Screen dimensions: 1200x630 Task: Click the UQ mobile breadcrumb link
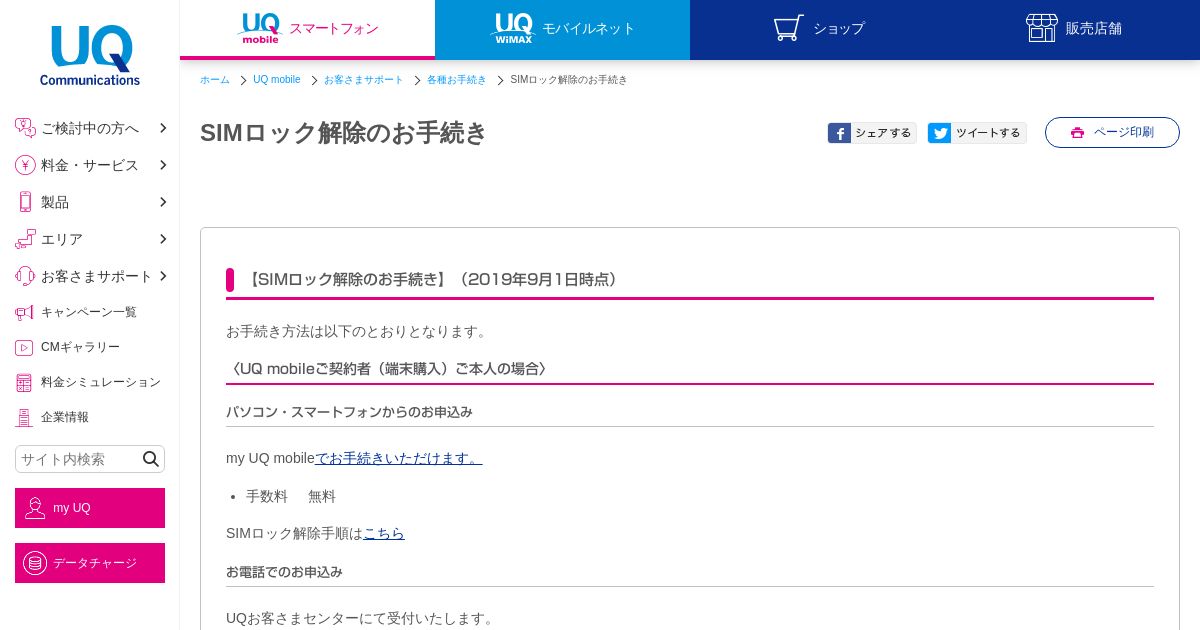(x=277, y=80)
